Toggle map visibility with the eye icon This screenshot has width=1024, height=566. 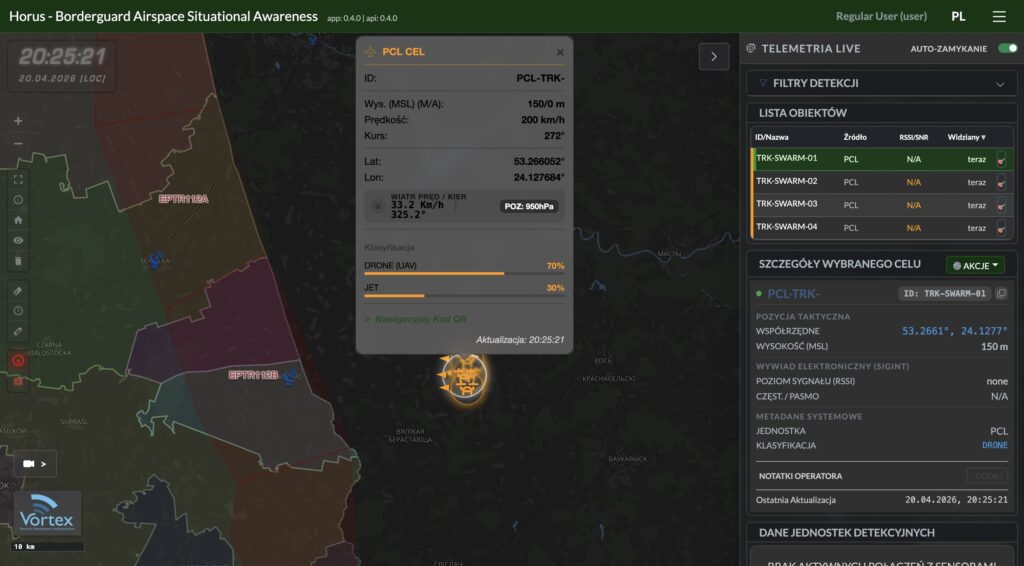[18, 240]
